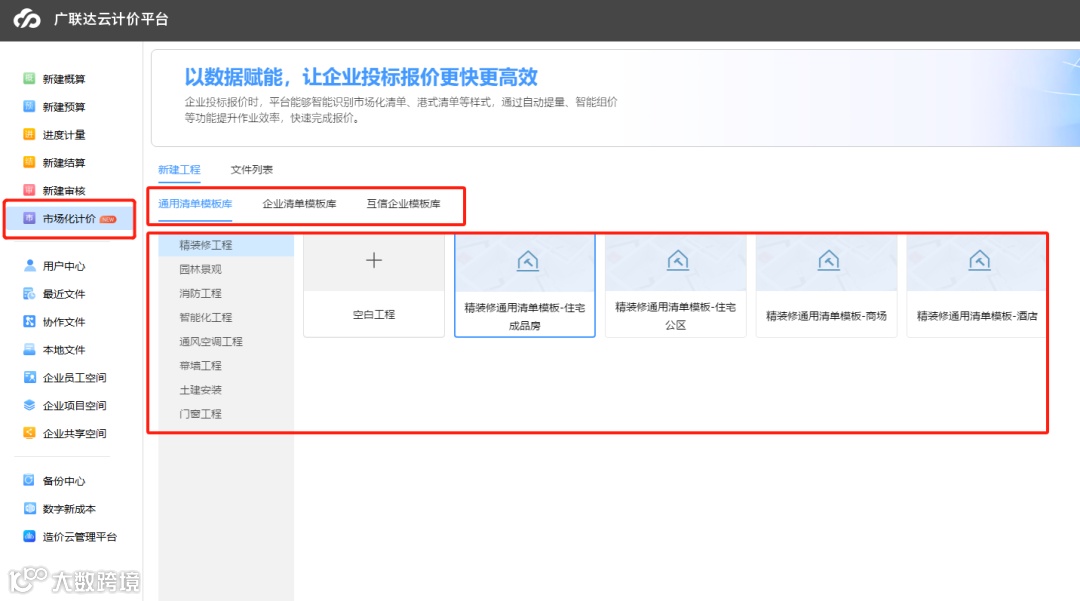Click 精装修通用清单模板-住宅公区 title

[675, 316]
